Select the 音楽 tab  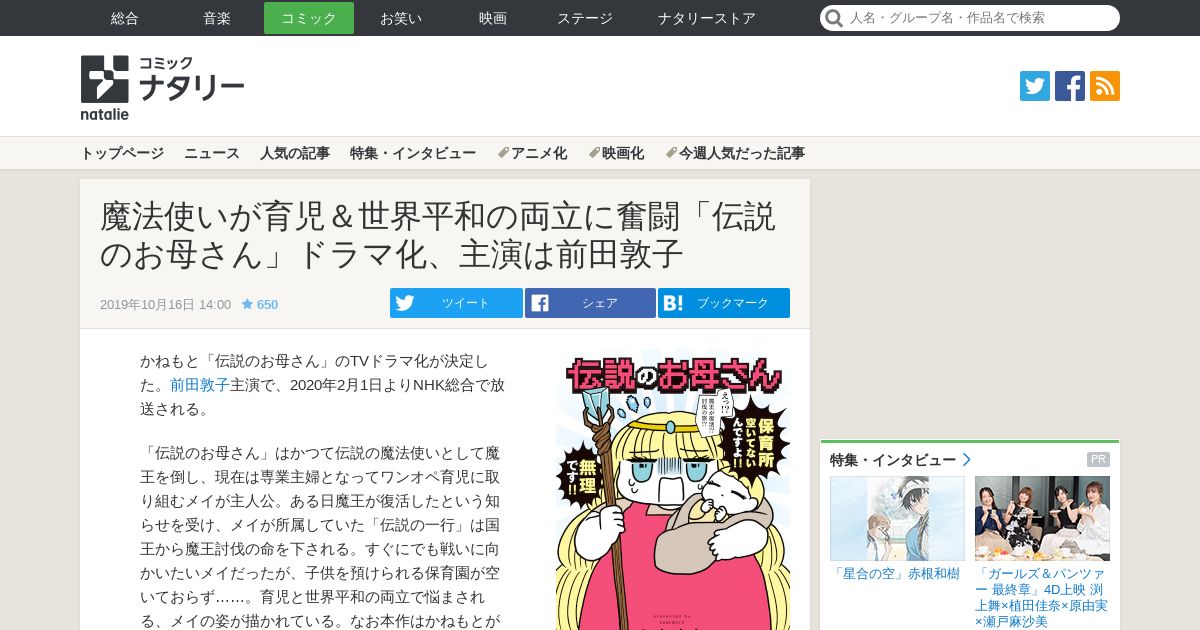pyautogui.click(x=217, y=18)
